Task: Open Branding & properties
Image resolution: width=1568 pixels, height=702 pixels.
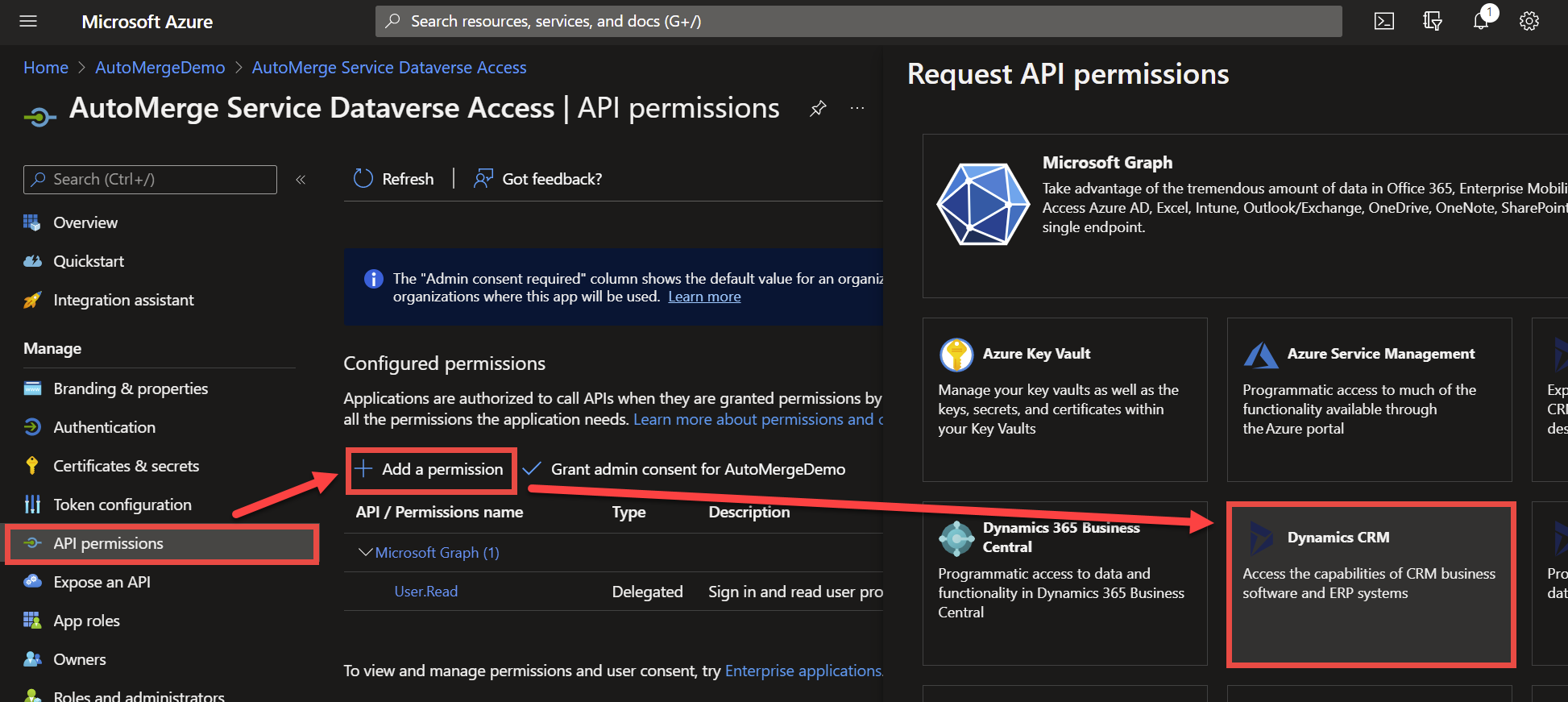Action: pos(131,388)
